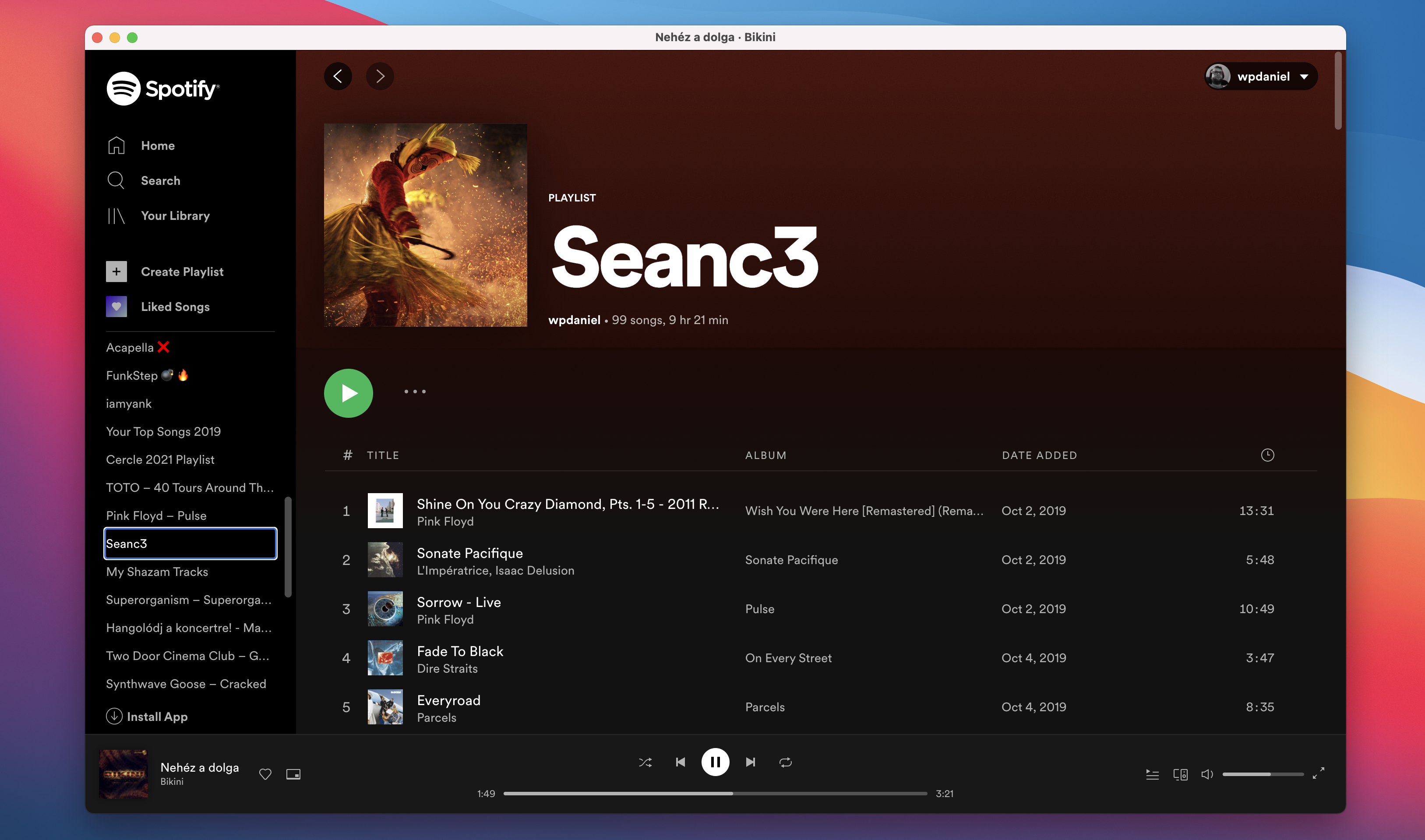Open the play queue icon
This screenshot has width=1425, height=840.
click(x=1152, y=774)
